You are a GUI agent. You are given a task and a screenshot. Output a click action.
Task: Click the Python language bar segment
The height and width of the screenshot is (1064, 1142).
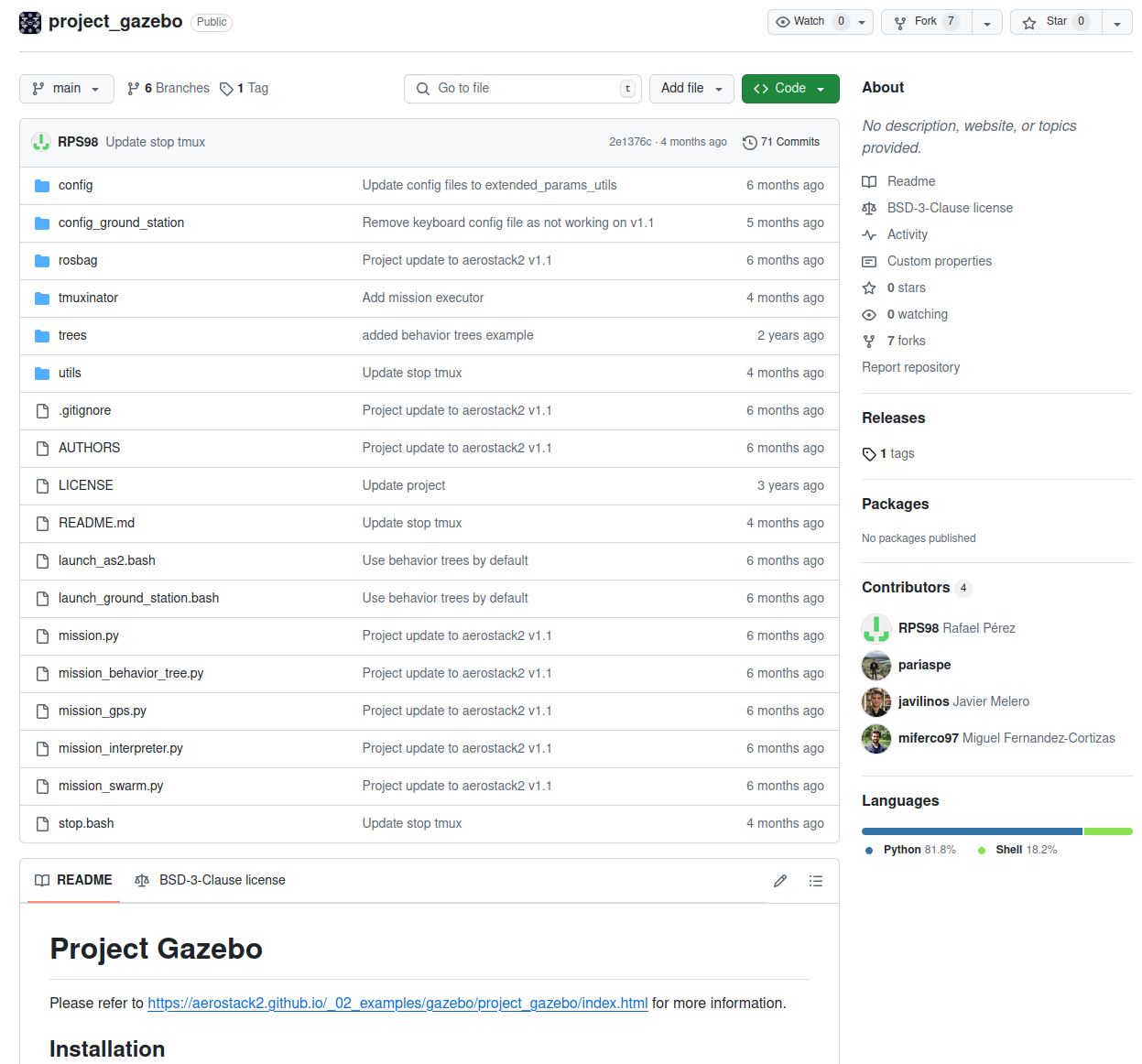[971, 831]
